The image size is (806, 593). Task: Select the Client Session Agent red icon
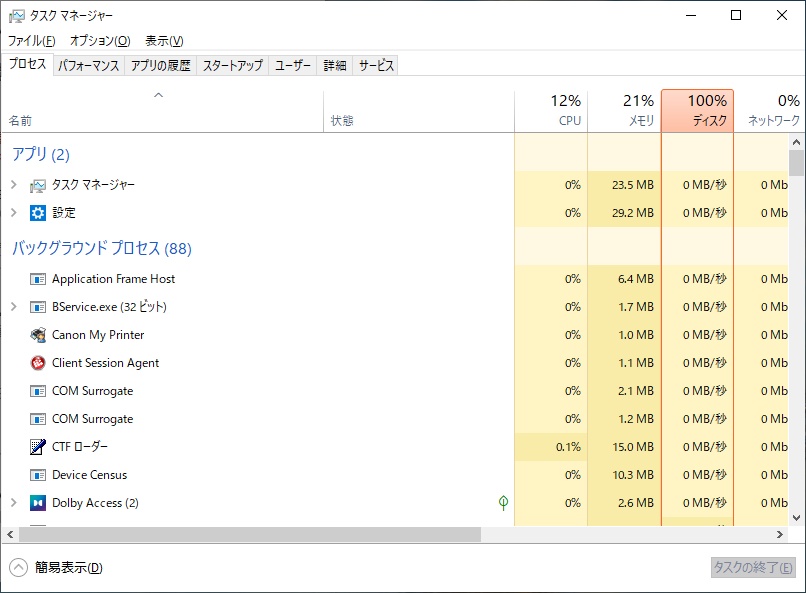click(38, 363)
